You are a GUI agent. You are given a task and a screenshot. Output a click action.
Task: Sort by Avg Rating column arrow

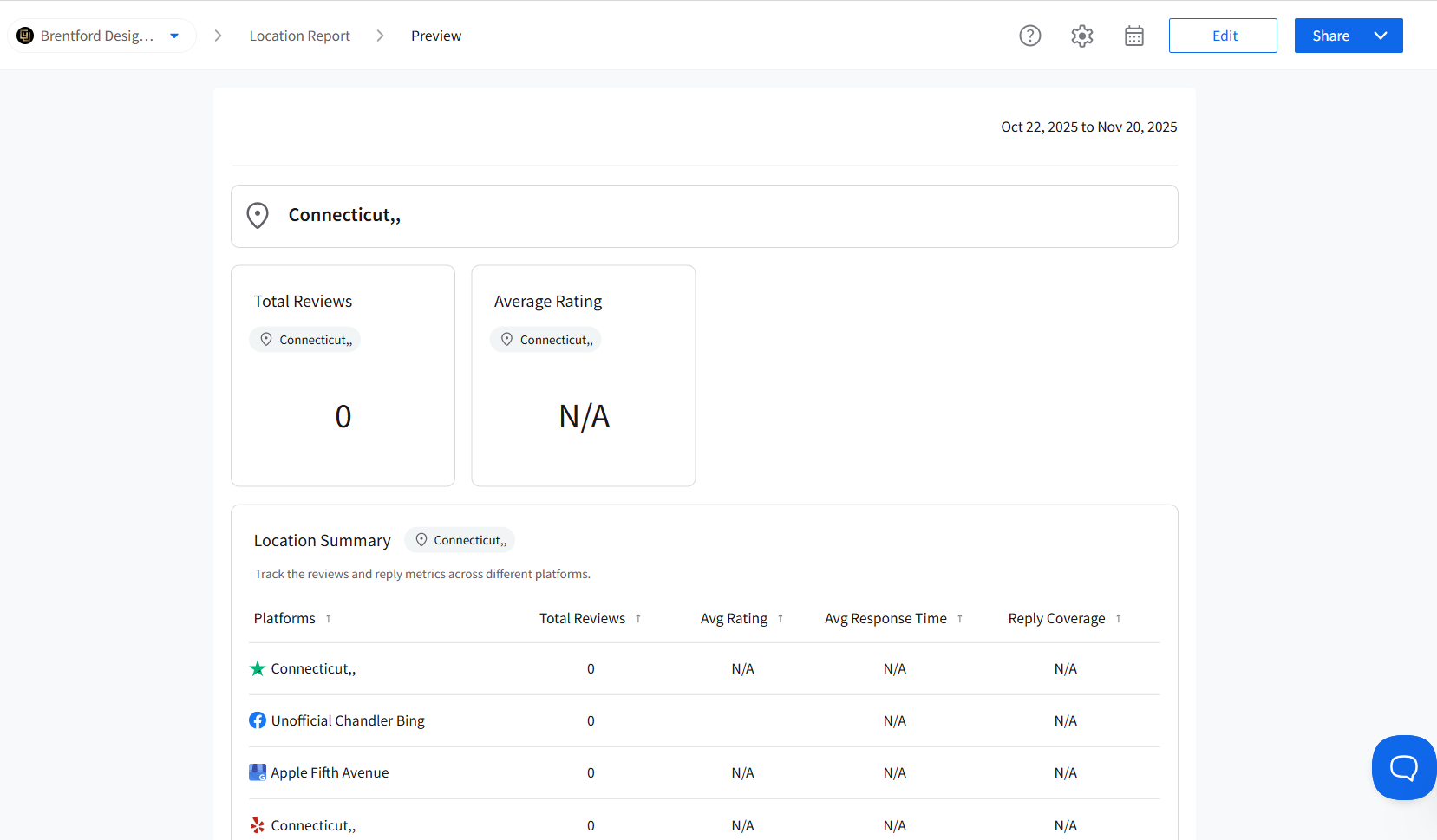tap(781, 619)
